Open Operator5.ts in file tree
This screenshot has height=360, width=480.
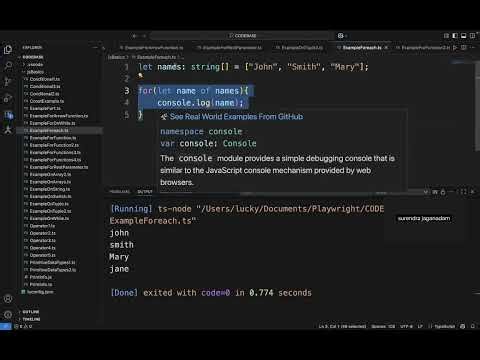42,255
